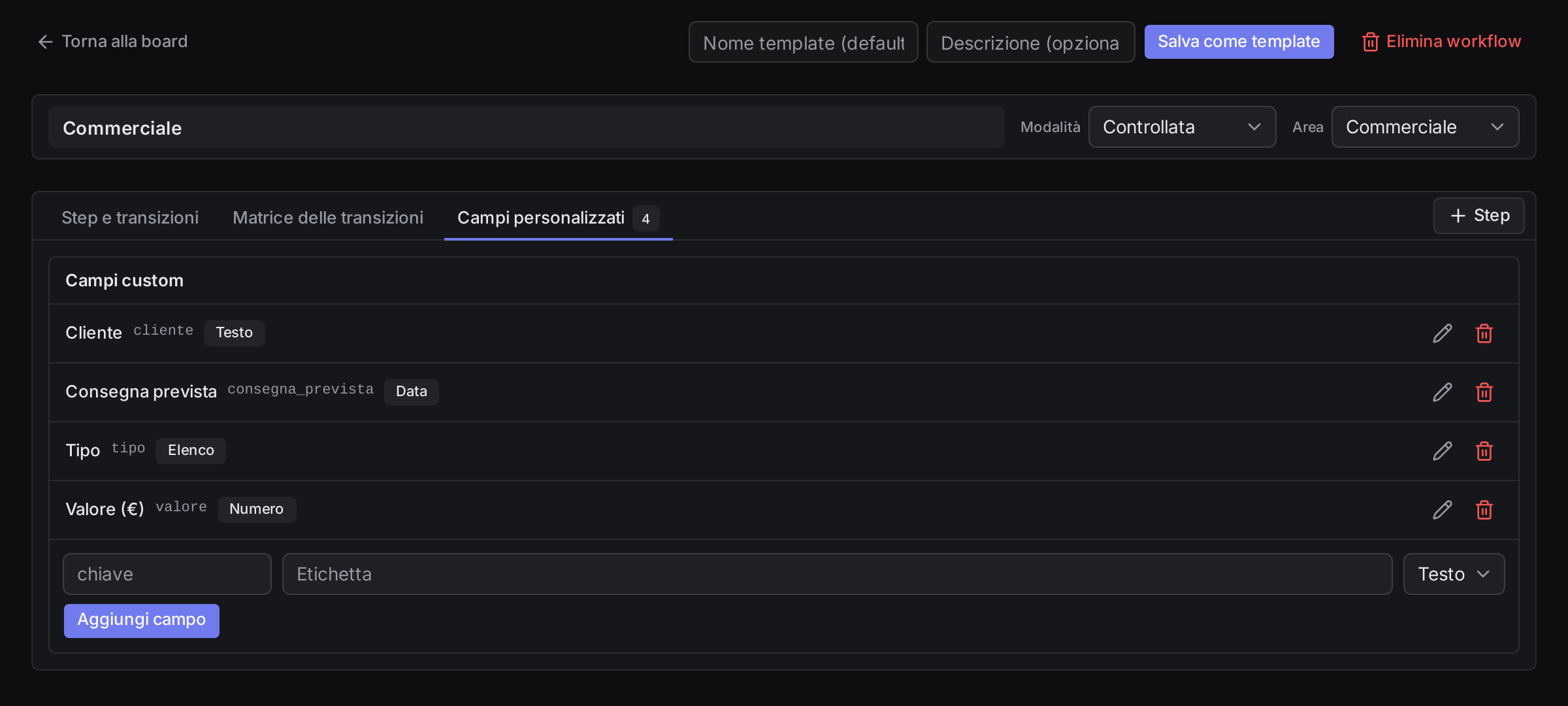Click the Numero type badge
Viewport: 1568px width, 706px height.
click(256, 509)
